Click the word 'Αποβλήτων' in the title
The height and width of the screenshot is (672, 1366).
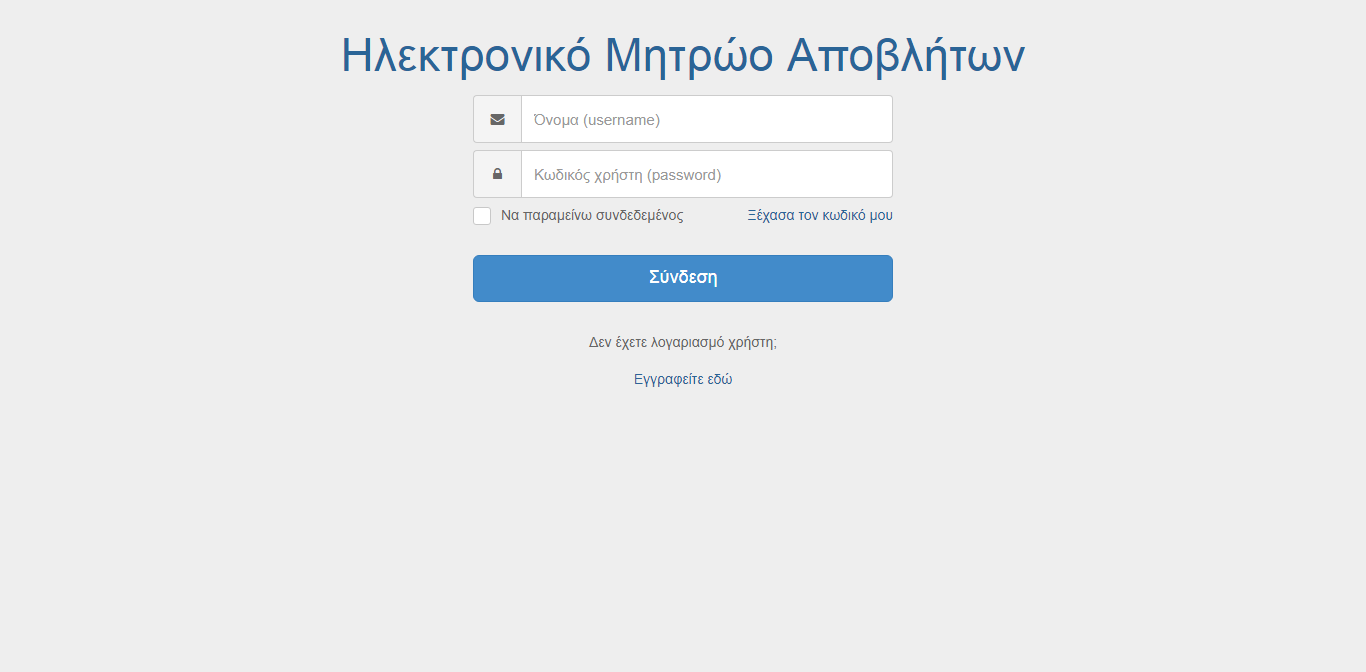pos(905,57)
